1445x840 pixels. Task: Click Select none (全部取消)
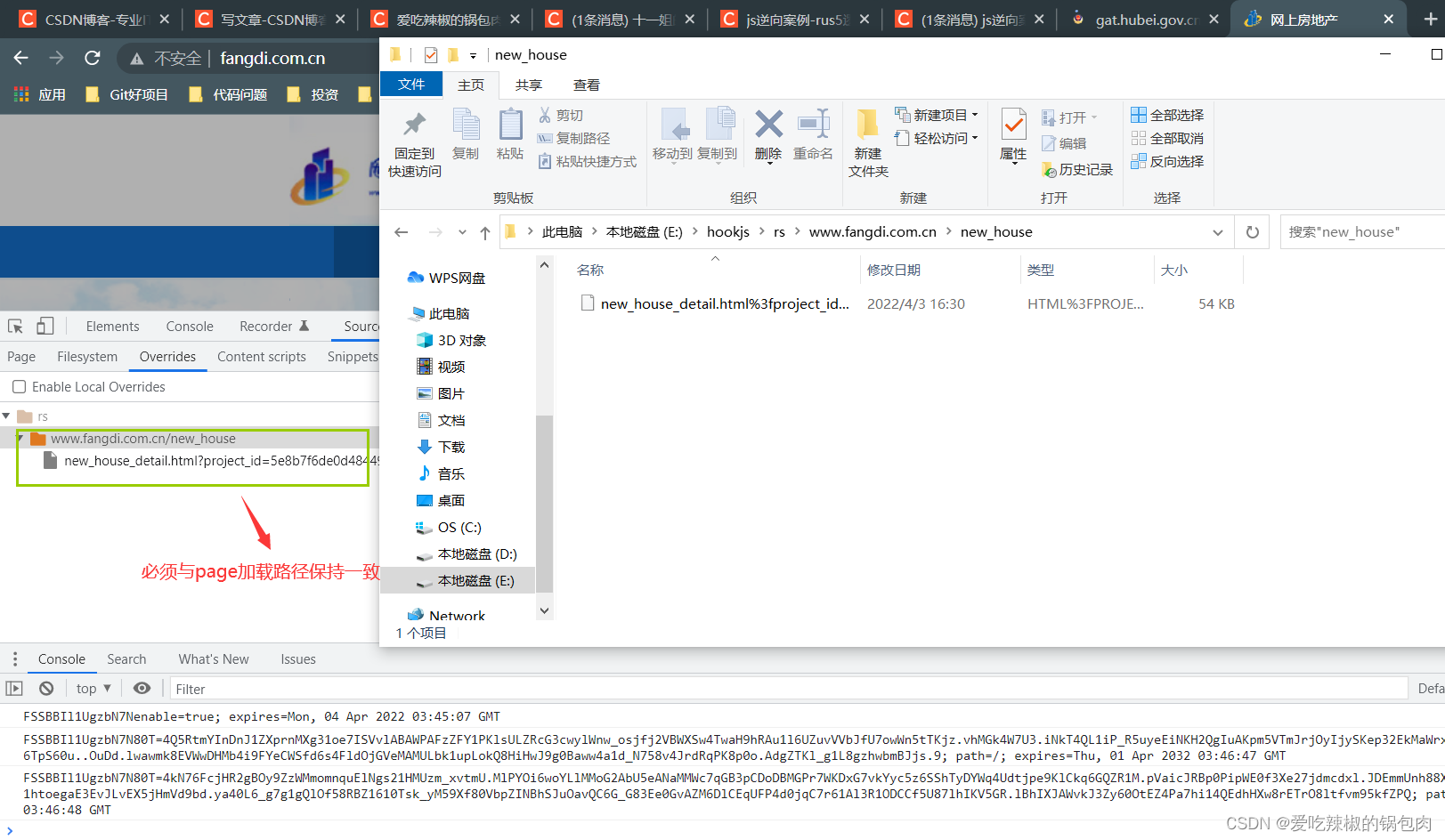(x=1167, y=138)
